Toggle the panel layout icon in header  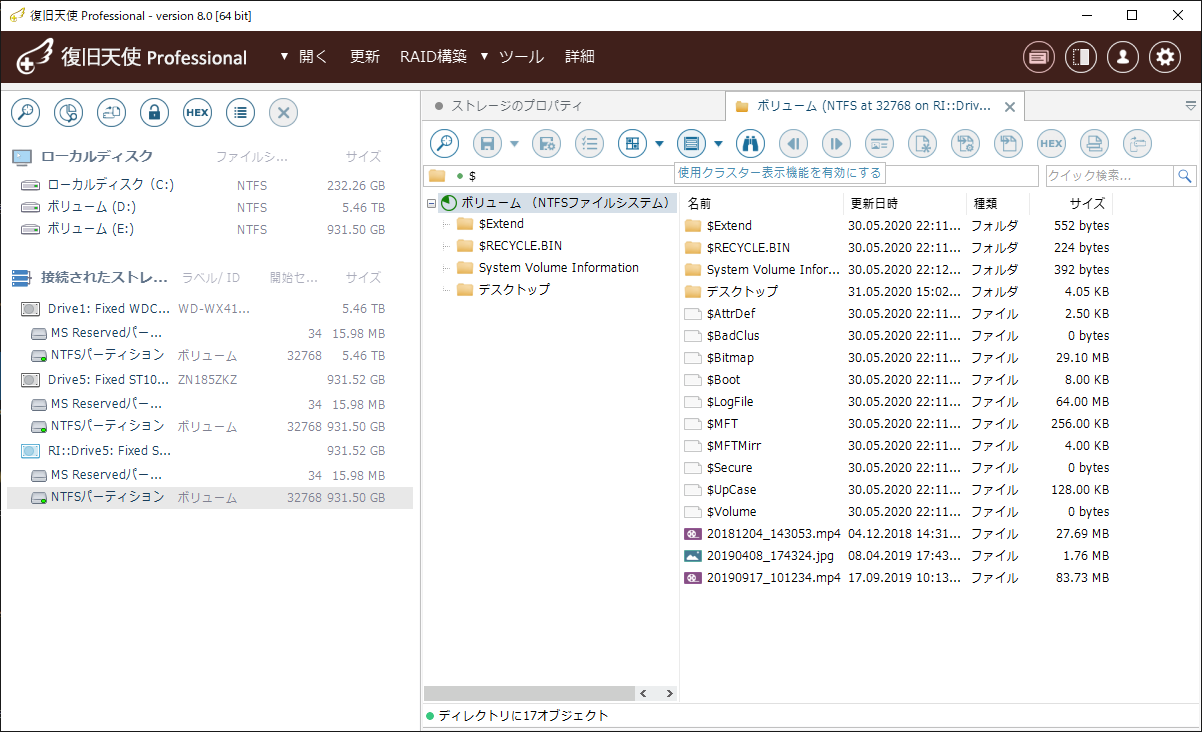tap(1081, 57)
